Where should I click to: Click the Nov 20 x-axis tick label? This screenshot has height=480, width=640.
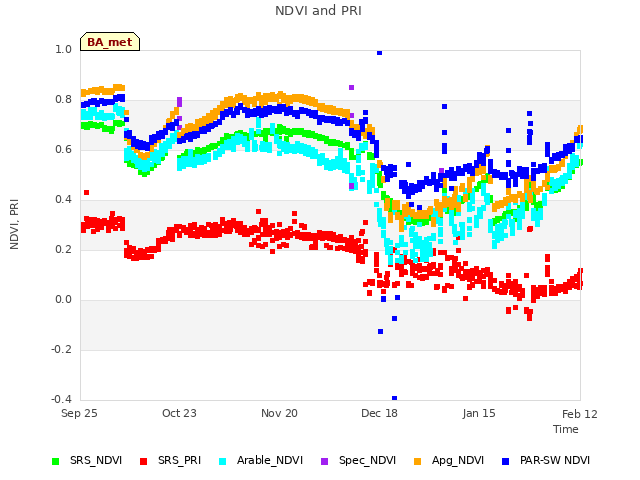[x=279, y=413]
